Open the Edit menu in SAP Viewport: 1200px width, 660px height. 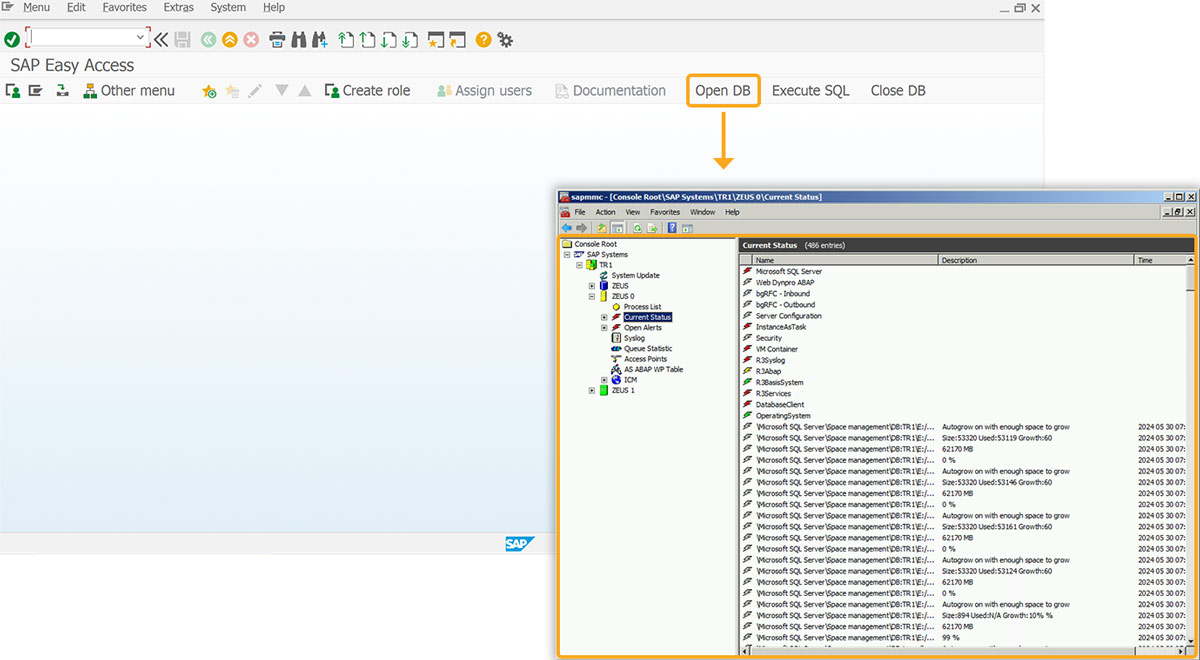(76, 8)
